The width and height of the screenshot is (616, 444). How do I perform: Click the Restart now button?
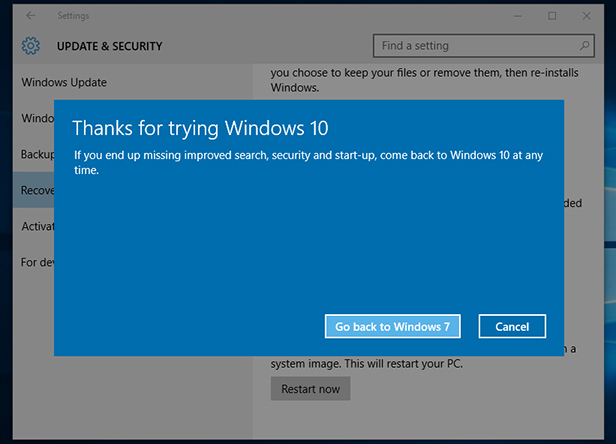tap(310, 389)
